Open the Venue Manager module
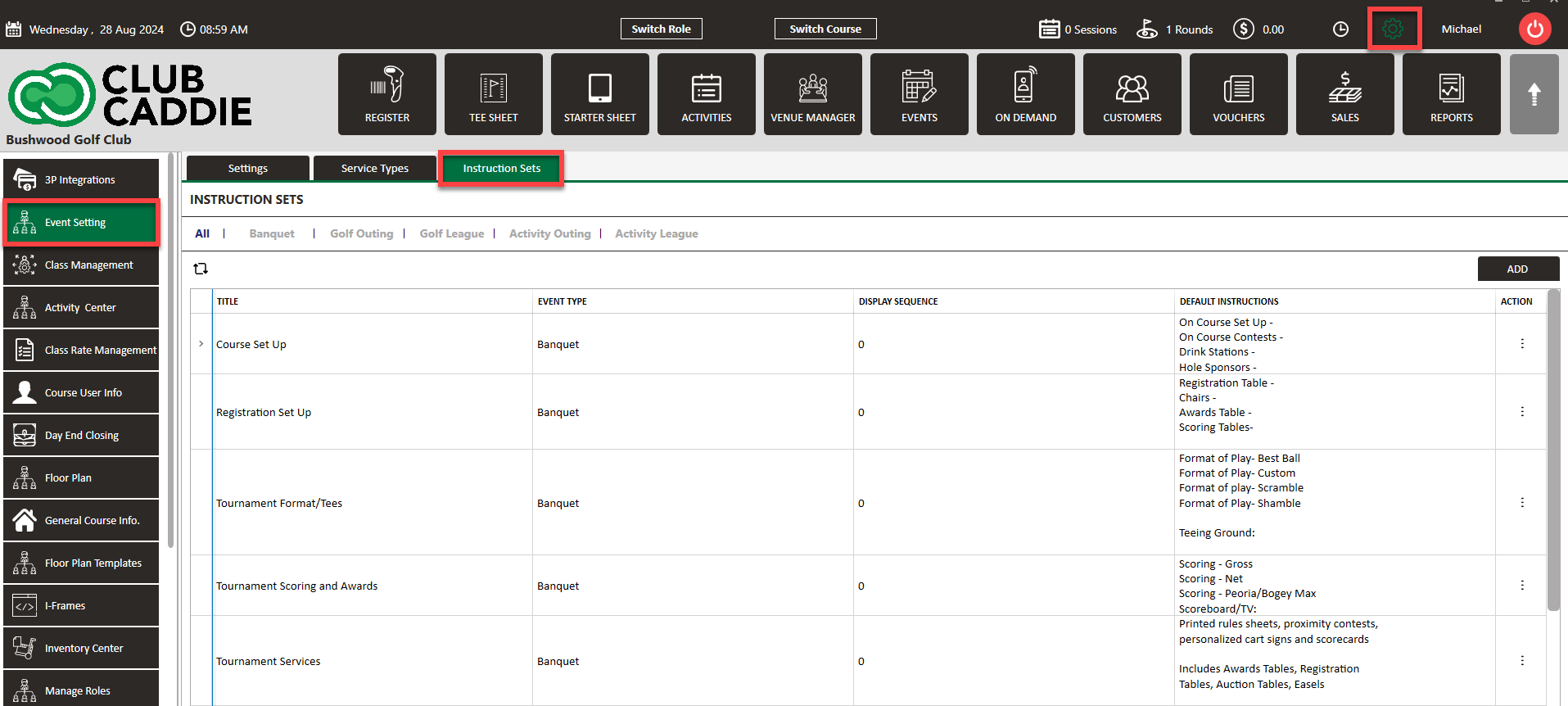This screenshot has height=706, width=1568. pos(812,94)
